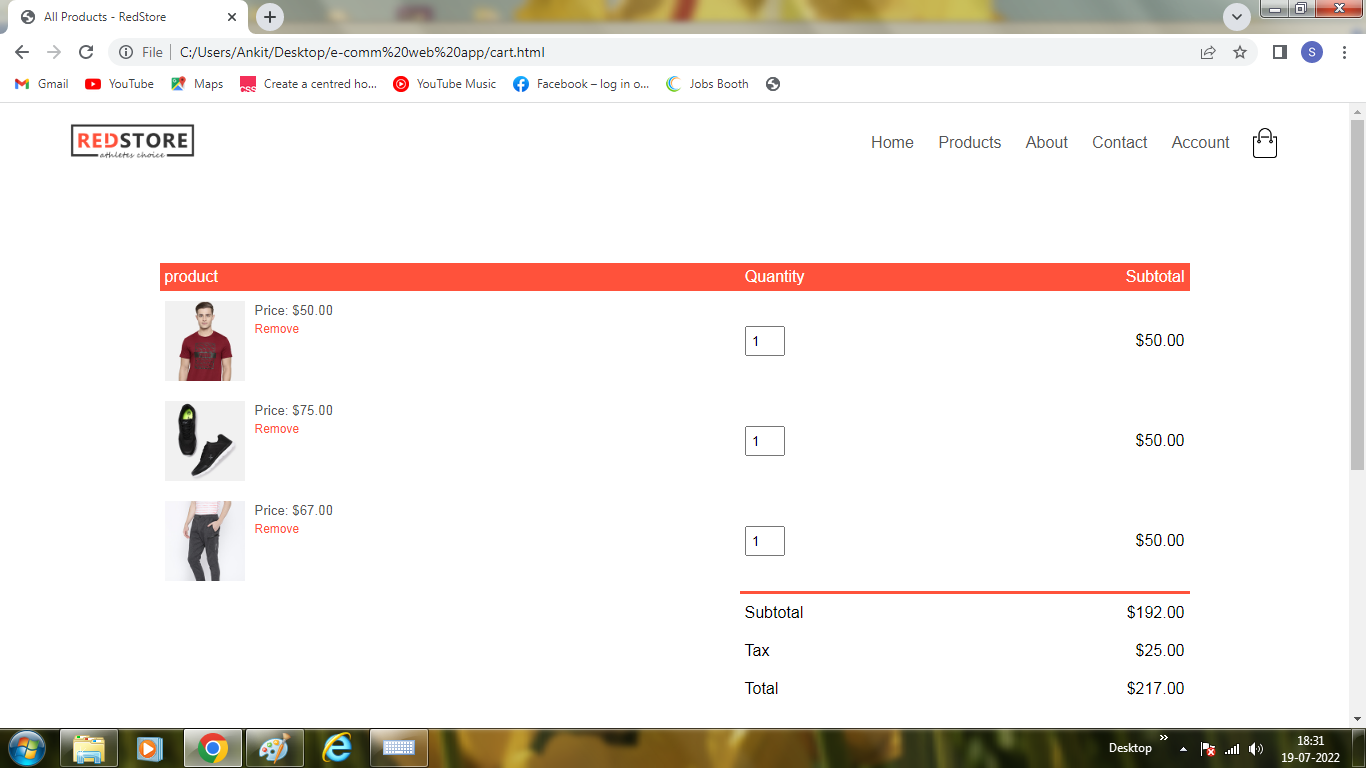The height and width of the screenshot is (768, 1366).
Task: Remove the $67.00 pants item
Action: click(277, 529)
